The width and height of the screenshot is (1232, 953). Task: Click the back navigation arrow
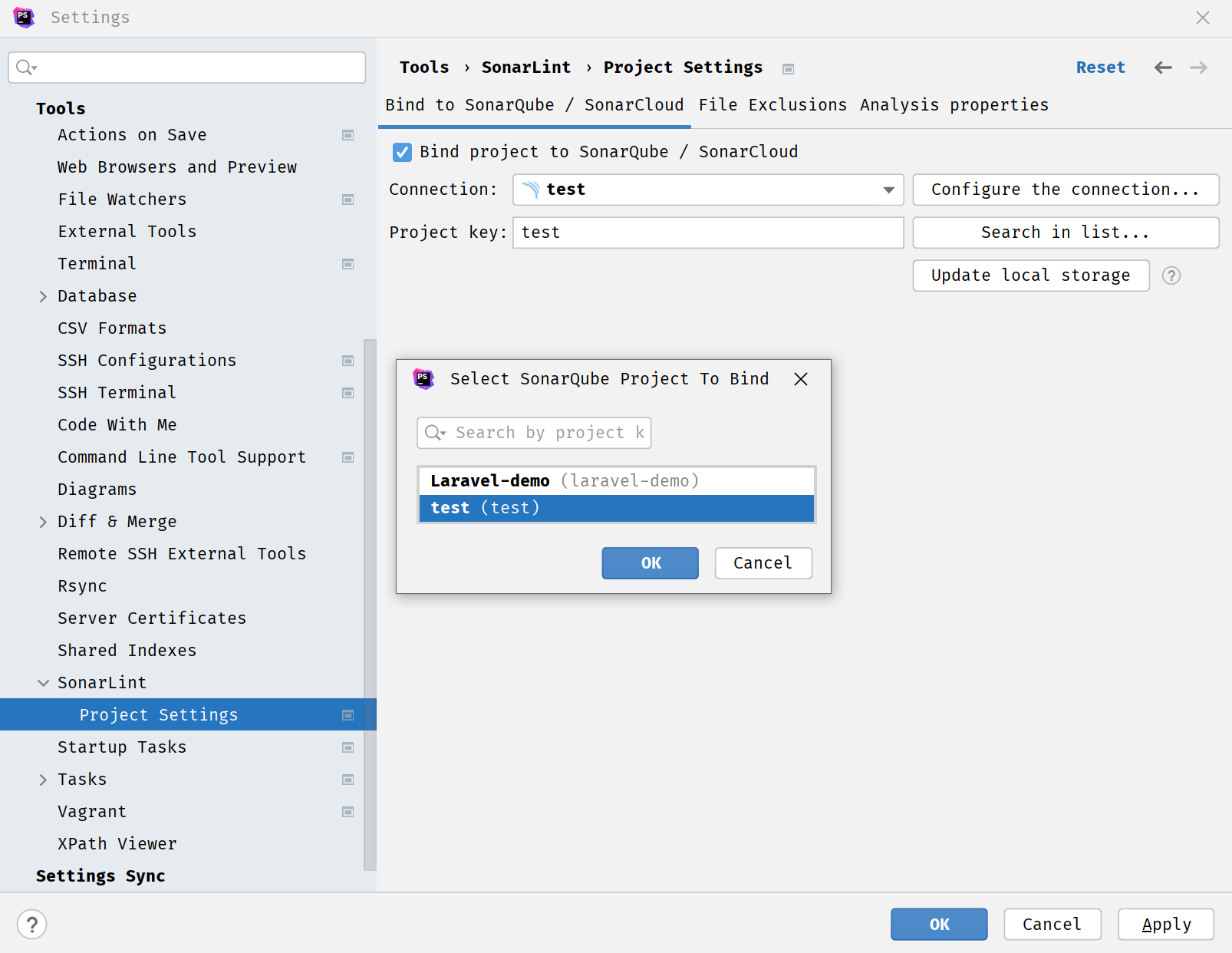click(x=1162, y=68)
